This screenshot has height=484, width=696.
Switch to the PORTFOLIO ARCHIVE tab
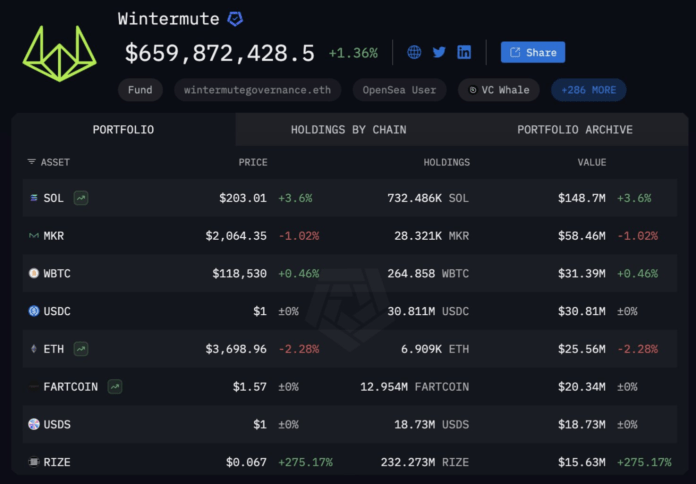(x=575, y=130)
